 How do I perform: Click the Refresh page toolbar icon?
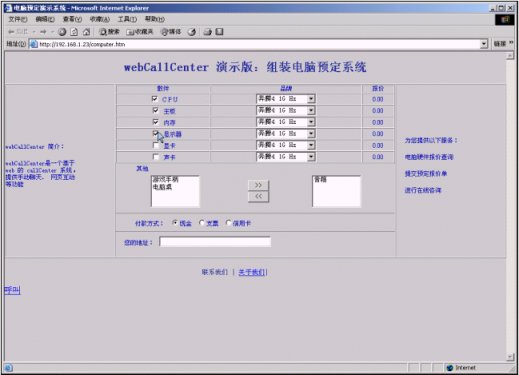[x=74, y=32]
